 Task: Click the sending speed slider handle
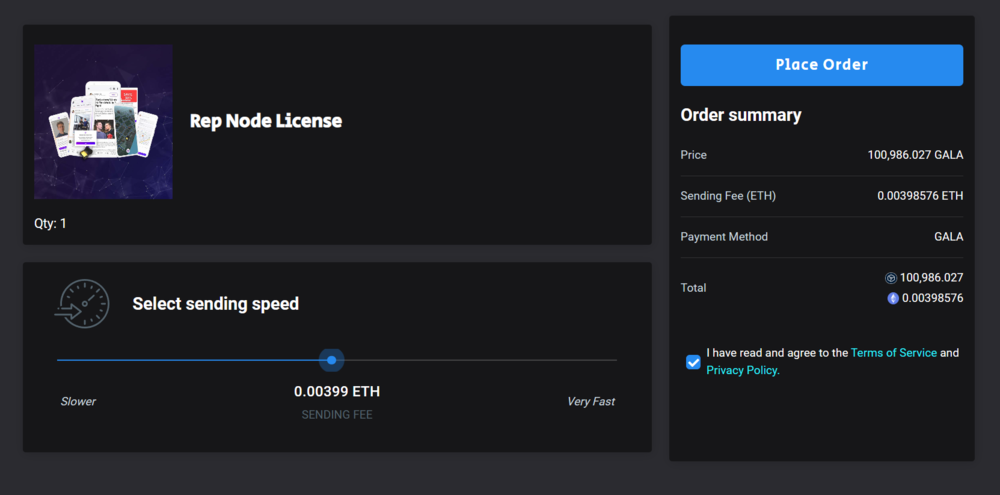point(332,360)
